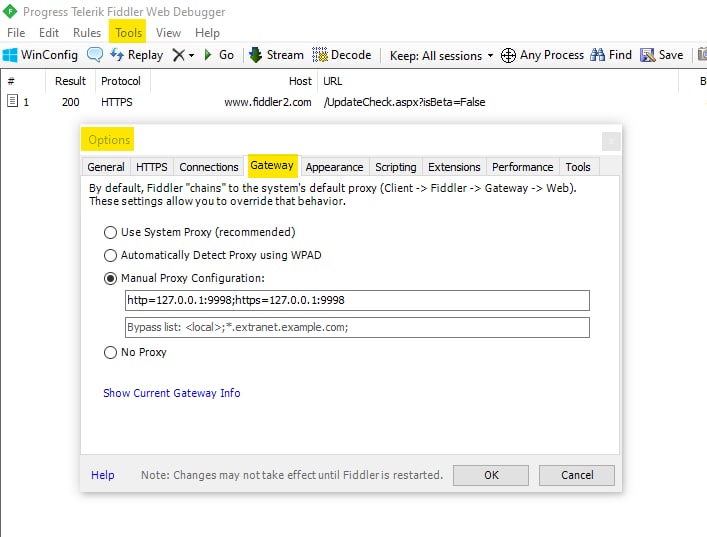
Task: Open Keep: All sessions dropdown
Action: click(x=441, y=55)
